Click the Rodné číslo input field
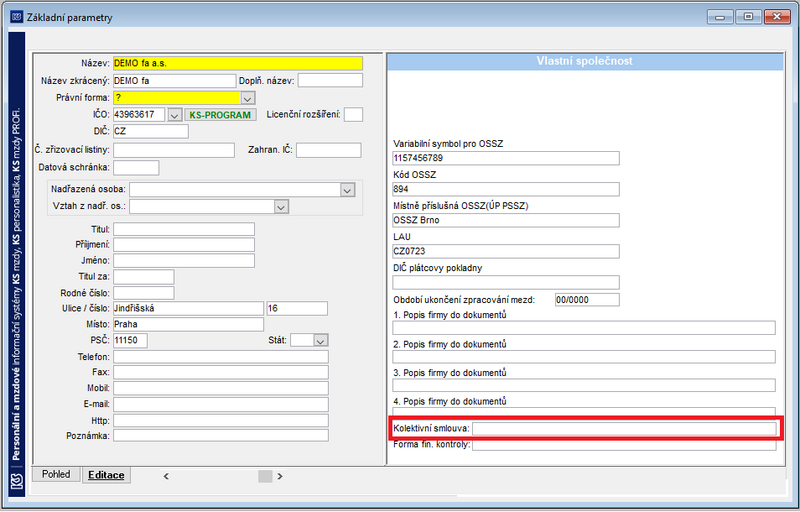800x512 pixels. click(x=143, y=293)
